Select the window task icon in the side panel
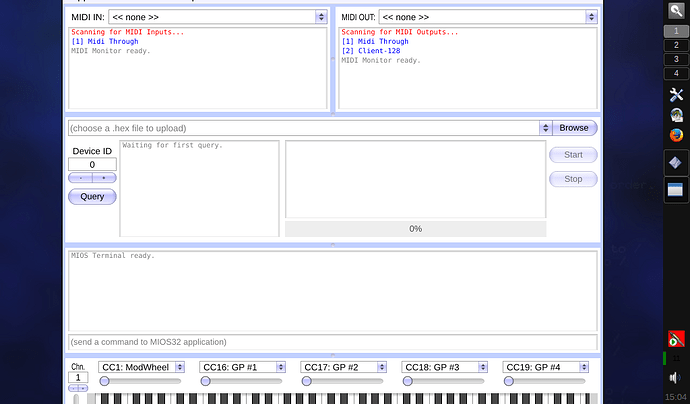 [675, 190]
